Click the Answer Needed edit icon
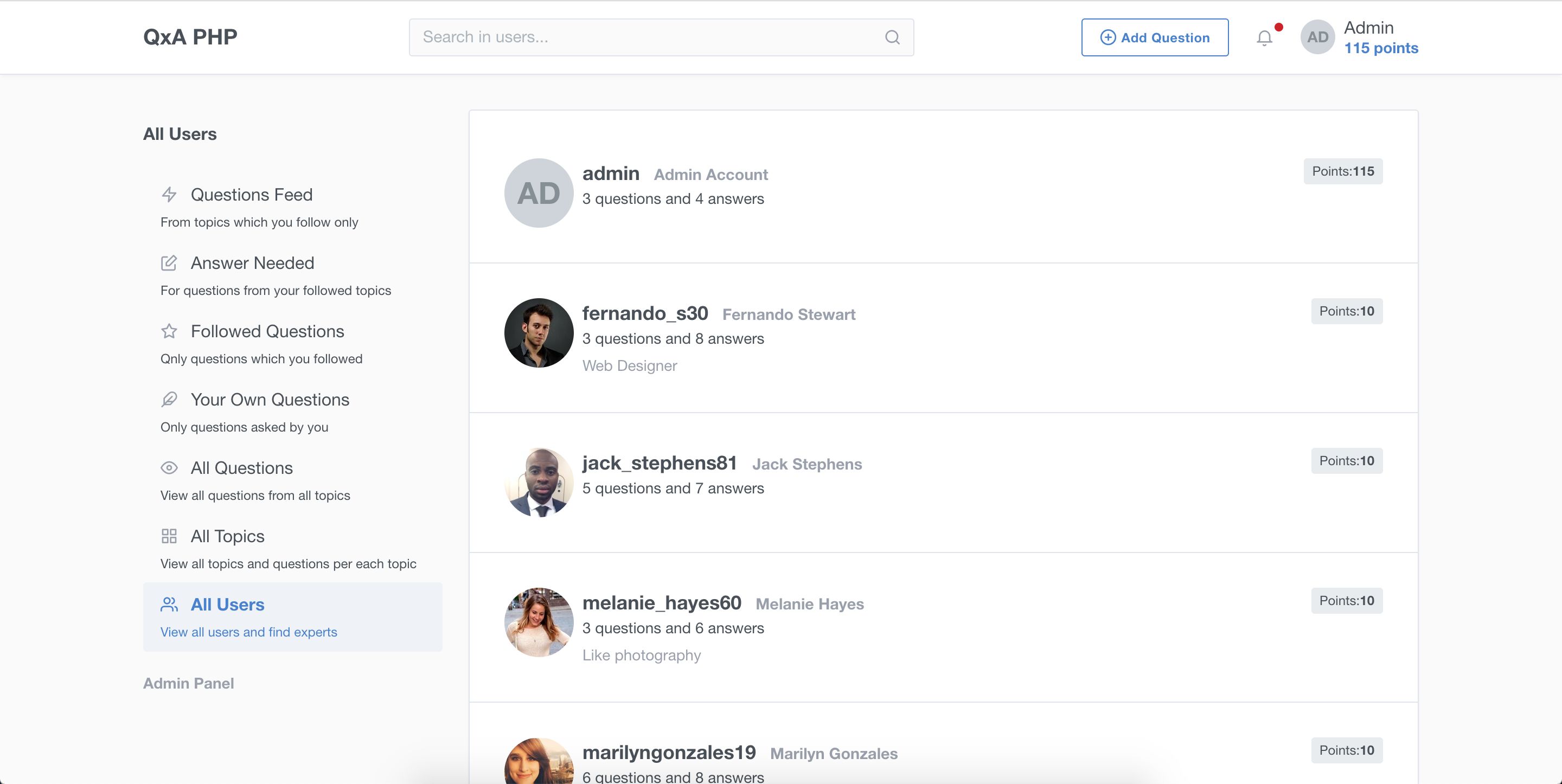This screenshot has width=1562, height=784. pos(169,263)
